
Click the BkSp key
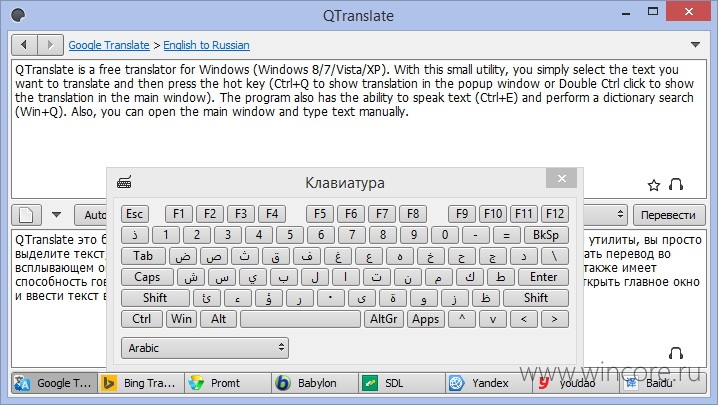point(546,235)
